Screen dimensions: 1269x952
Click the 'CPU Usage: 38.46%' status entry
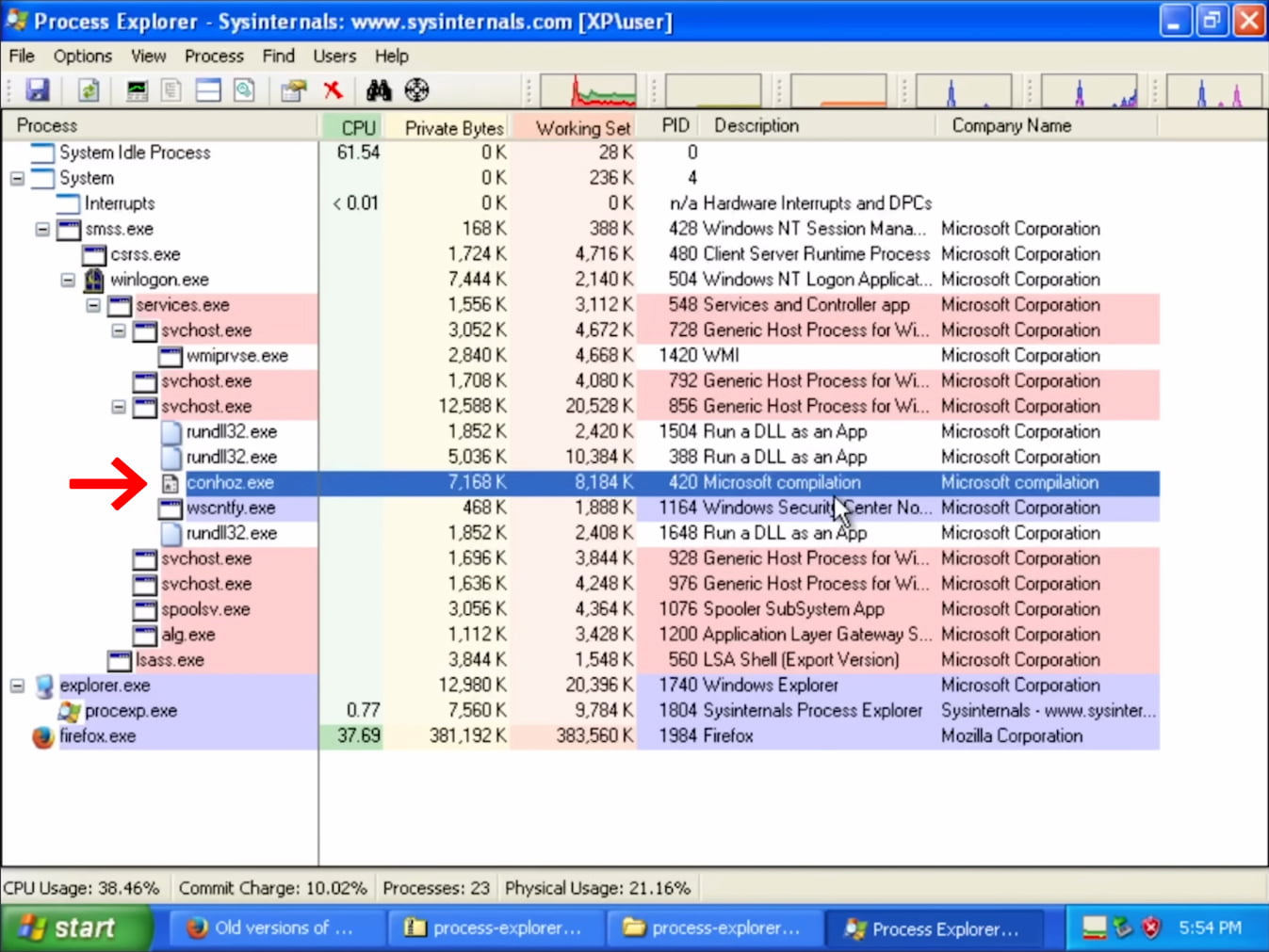82,888
